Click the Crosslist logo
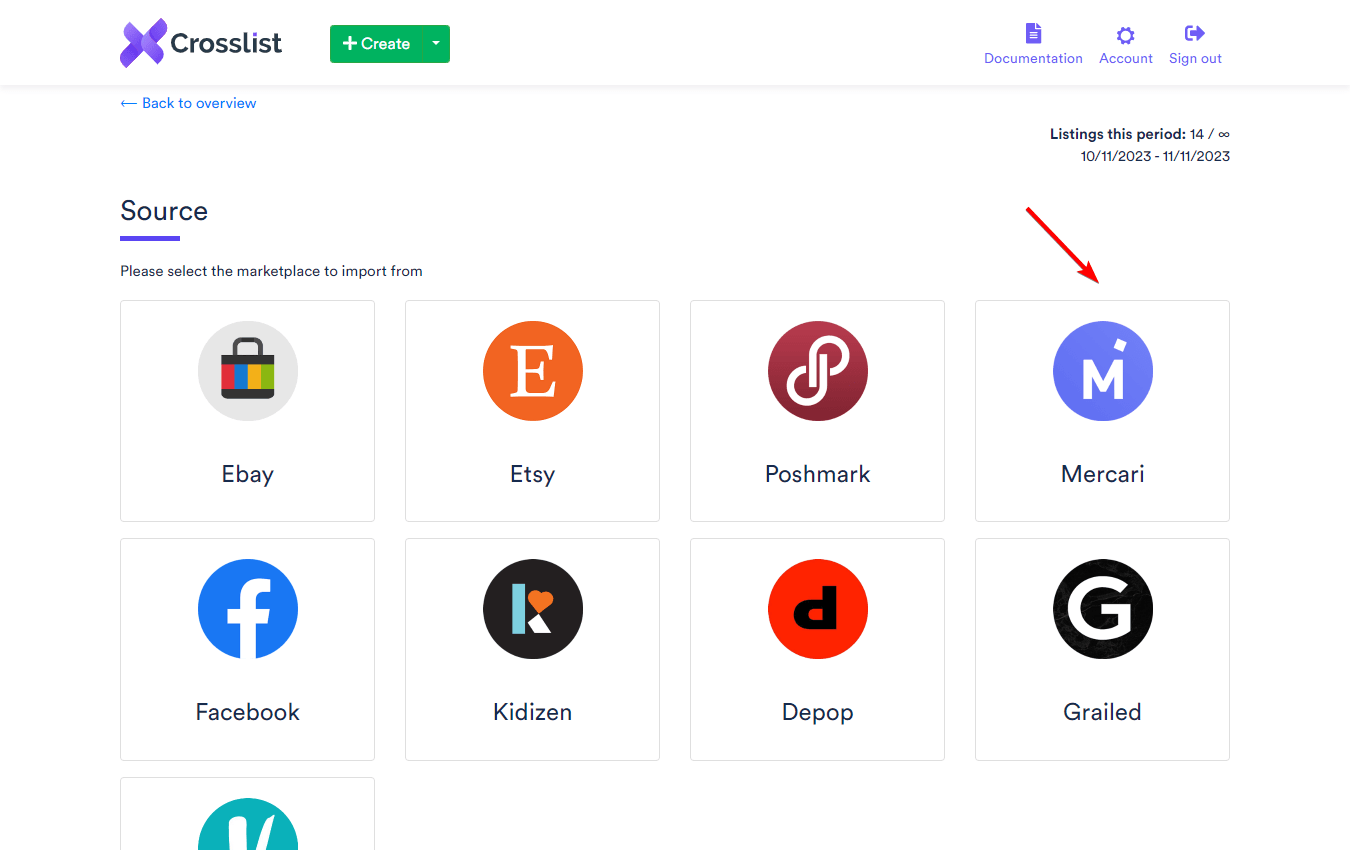The image size is (1350, 850). pyautogui.click(x=201, y=43)
